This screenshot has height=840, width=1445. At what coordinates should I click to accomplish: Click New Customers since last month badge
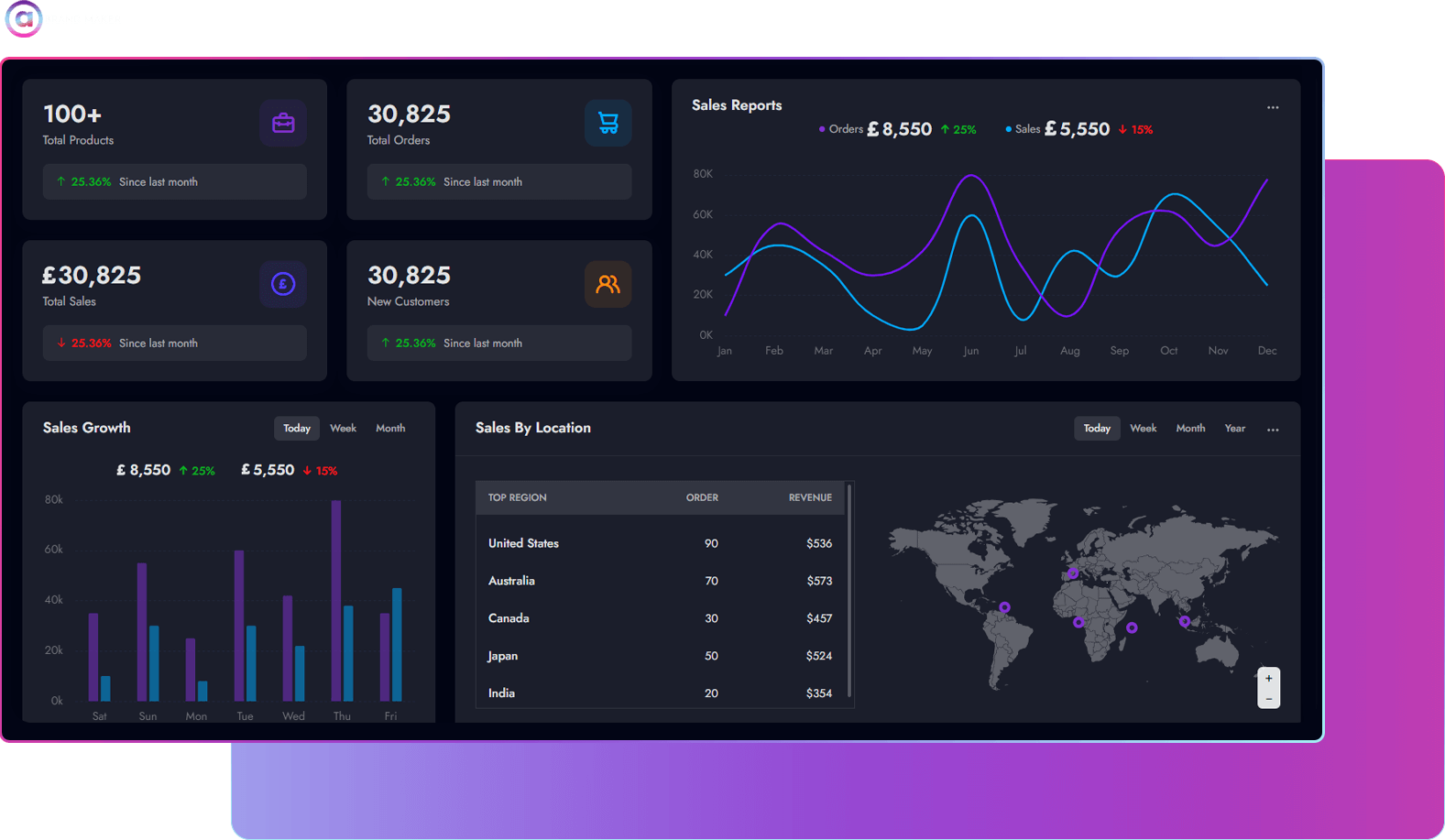pyautogui.click(x=499, y=343)
